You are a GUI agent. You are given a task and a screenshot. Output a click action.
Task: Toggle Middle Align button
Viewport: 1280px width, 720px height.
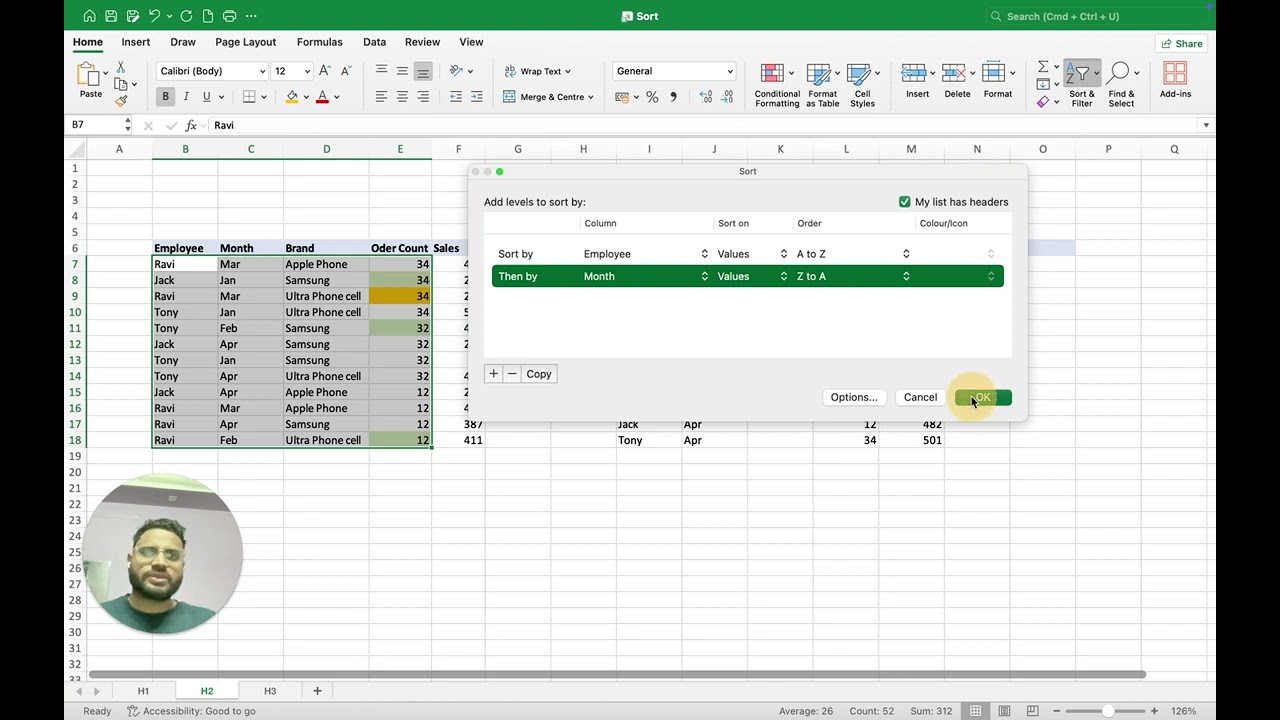pyautogui.click(x=402, y=71)
